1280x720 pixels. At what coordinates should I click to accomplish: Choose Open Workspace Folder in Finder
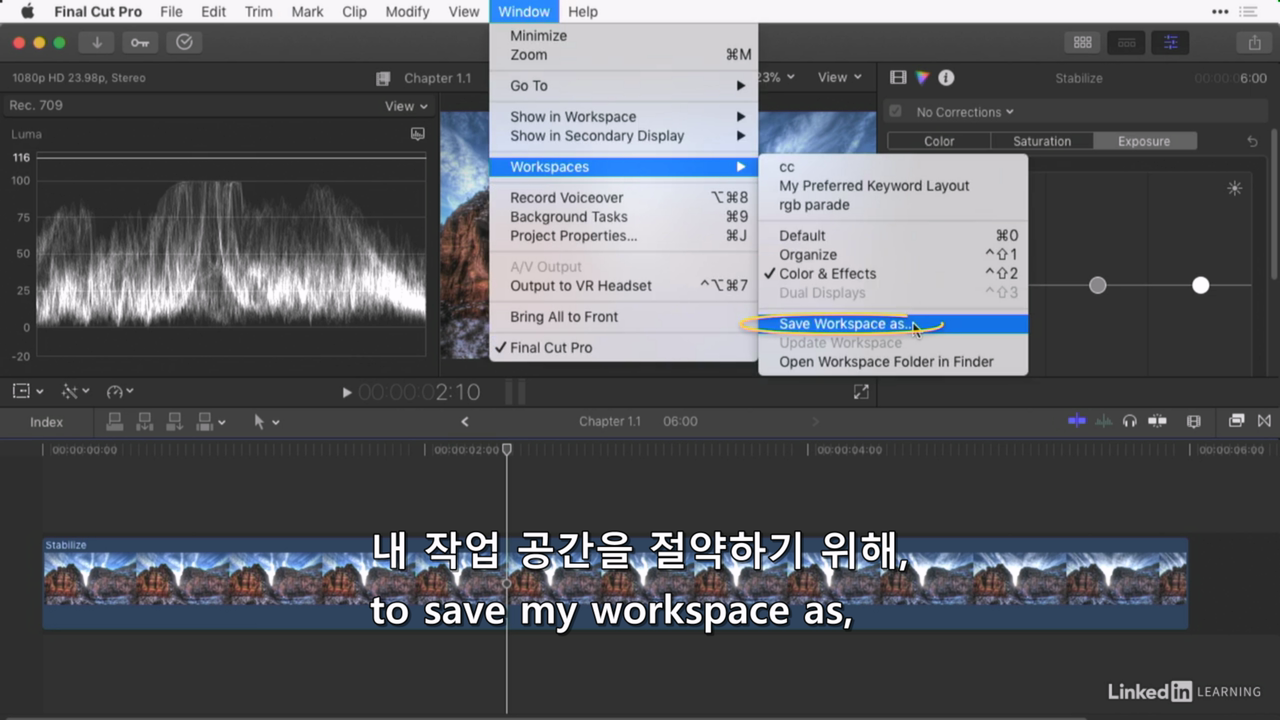[893, 362]
